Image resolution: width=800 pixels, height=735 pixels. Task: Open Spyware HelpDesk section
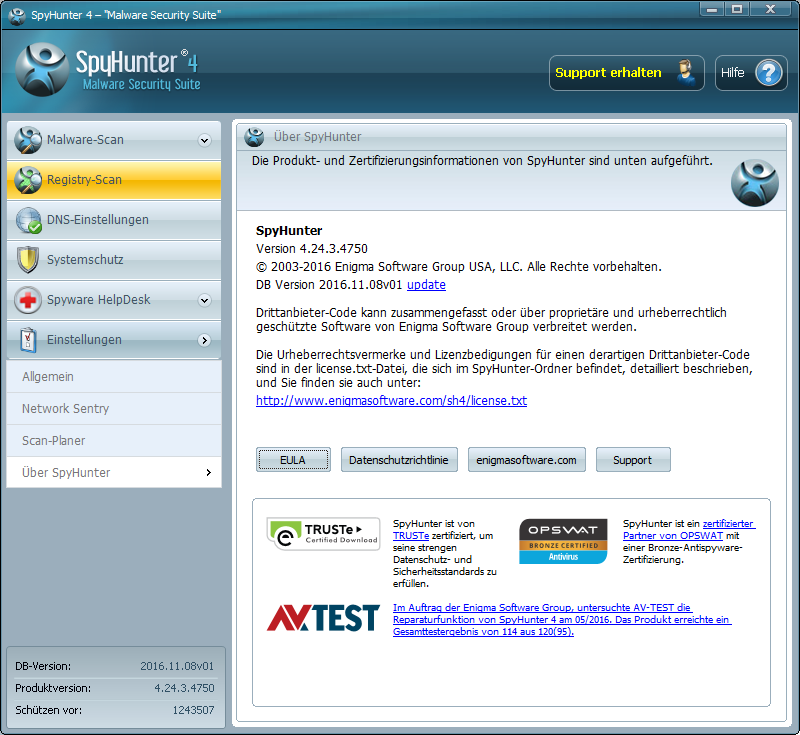pyautogui.click(x=114, y=300)
